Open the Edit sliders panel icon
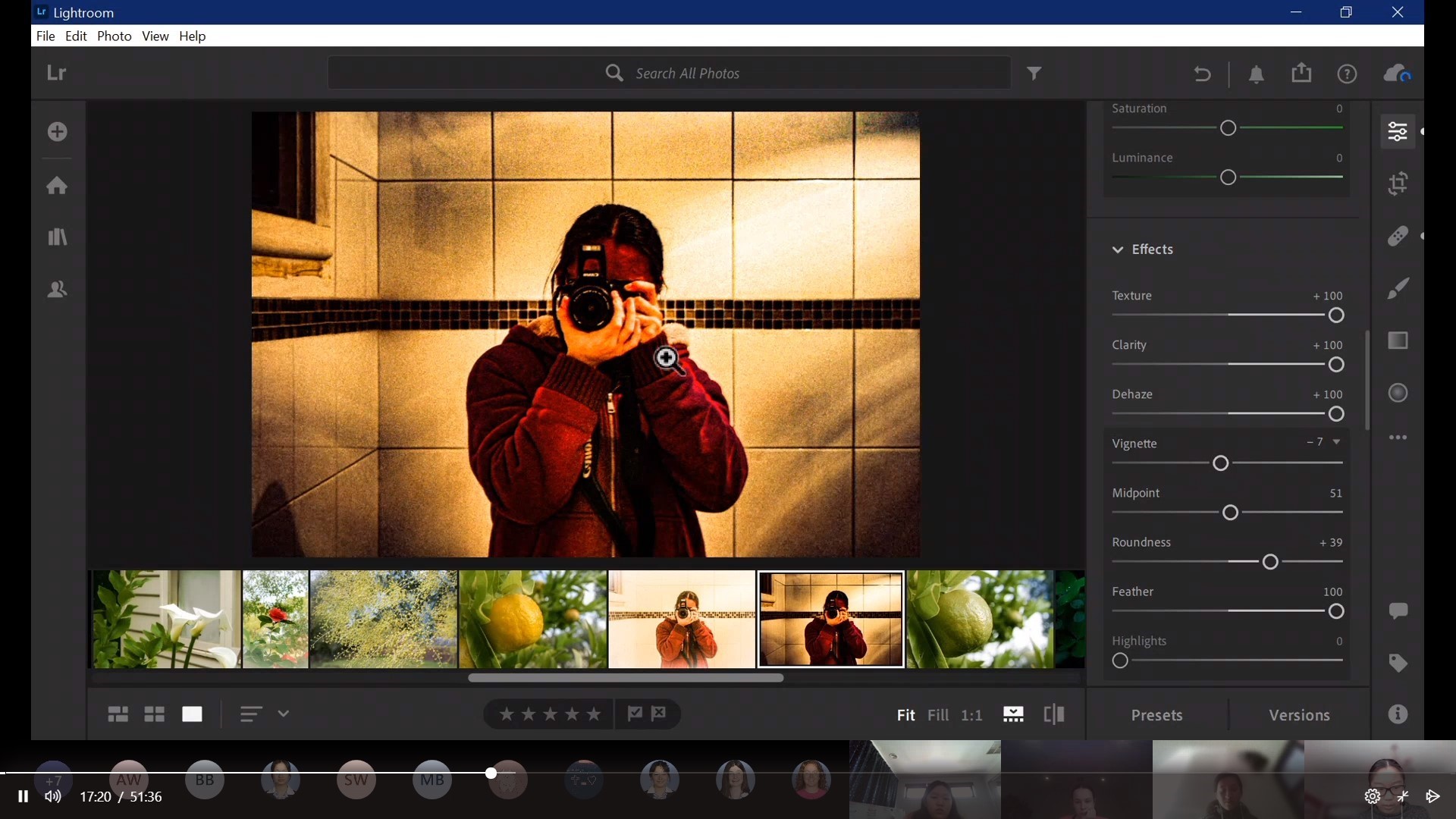The width and height of the screenshot is (1456, 819). coord(1398,132)
